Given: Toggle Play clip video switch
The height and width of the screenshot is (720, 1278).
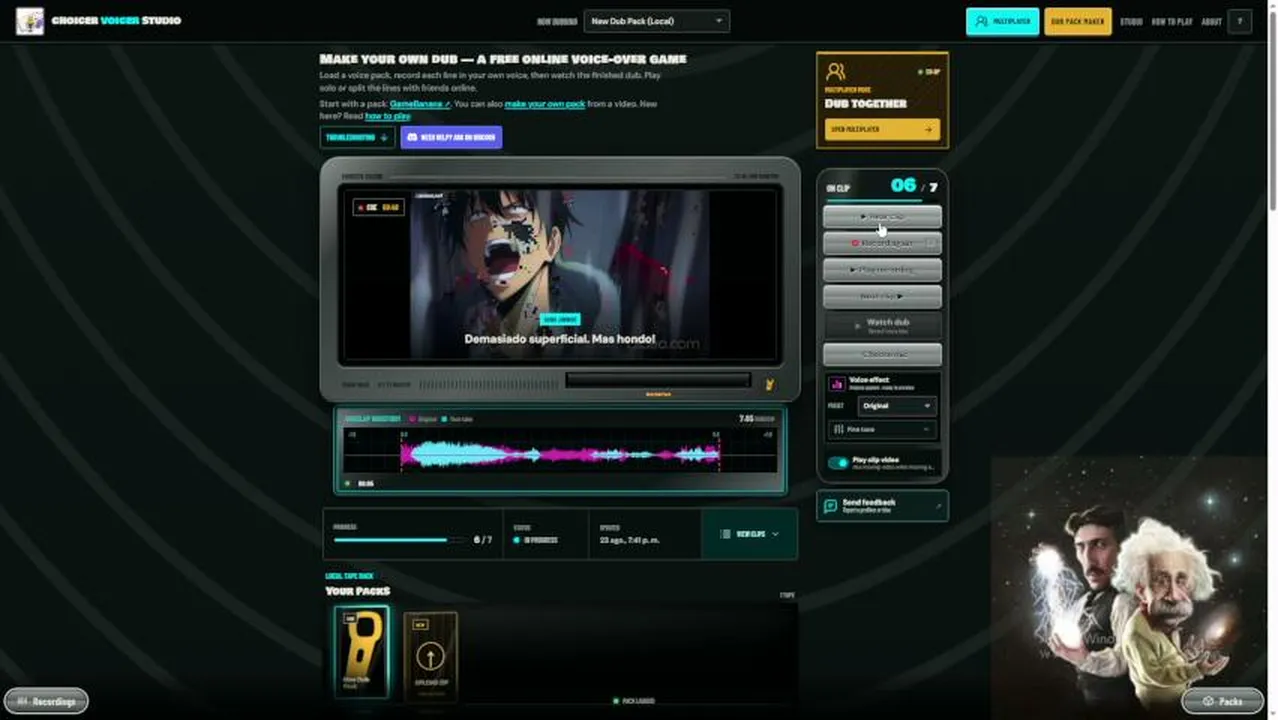Looking at the screenshot, I should click(x=838, y=463).
